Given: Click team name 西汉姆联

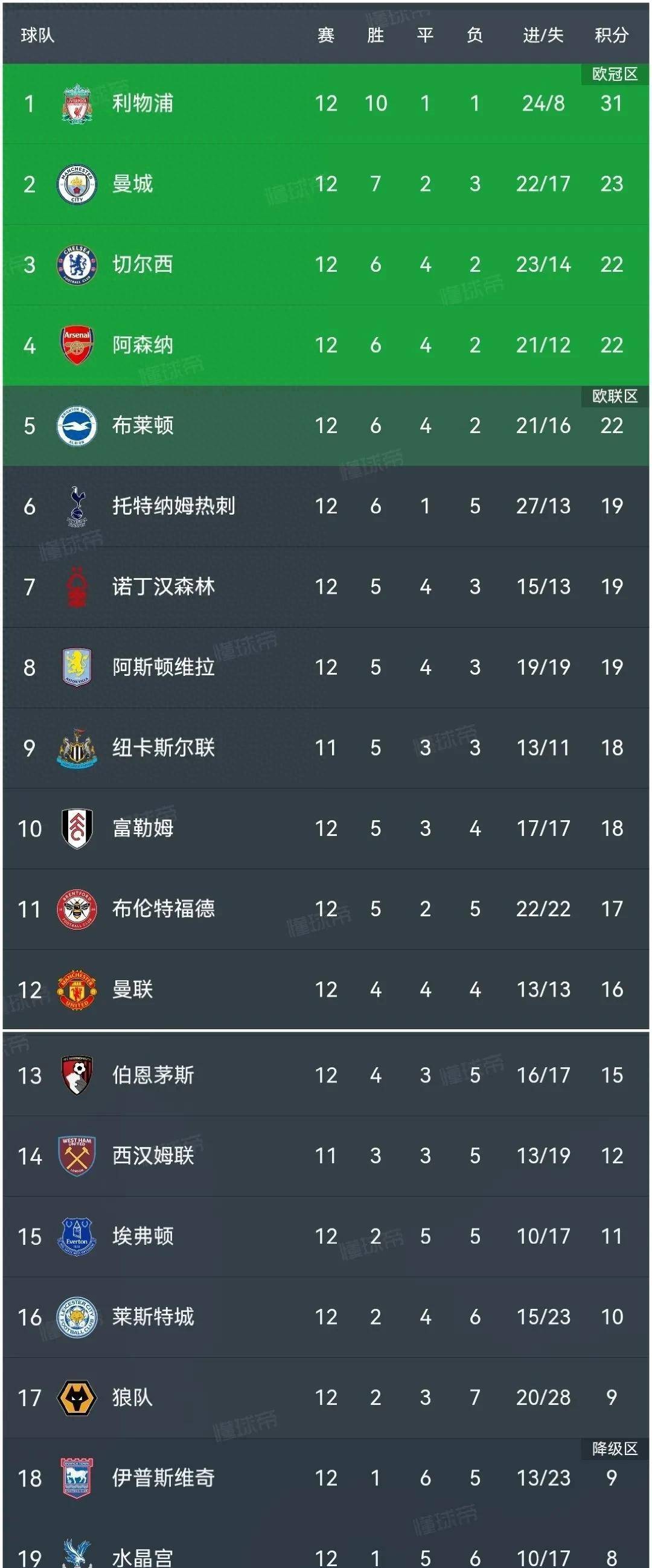Looking at the screenshot, I should click(x=153, y=1155).
